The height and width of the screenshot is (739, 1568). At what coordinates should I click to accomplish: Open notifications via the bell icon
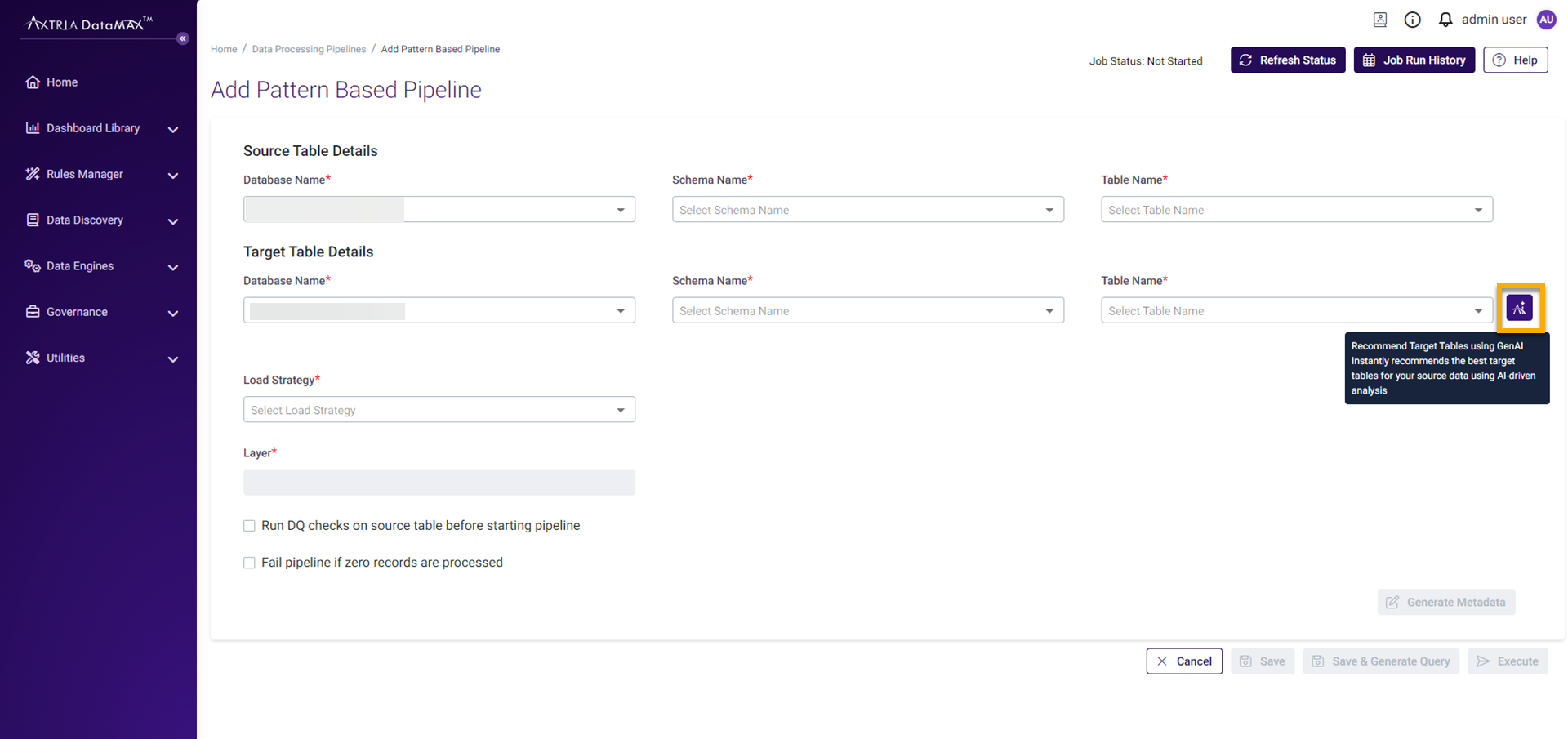[x=1445, y=19]
